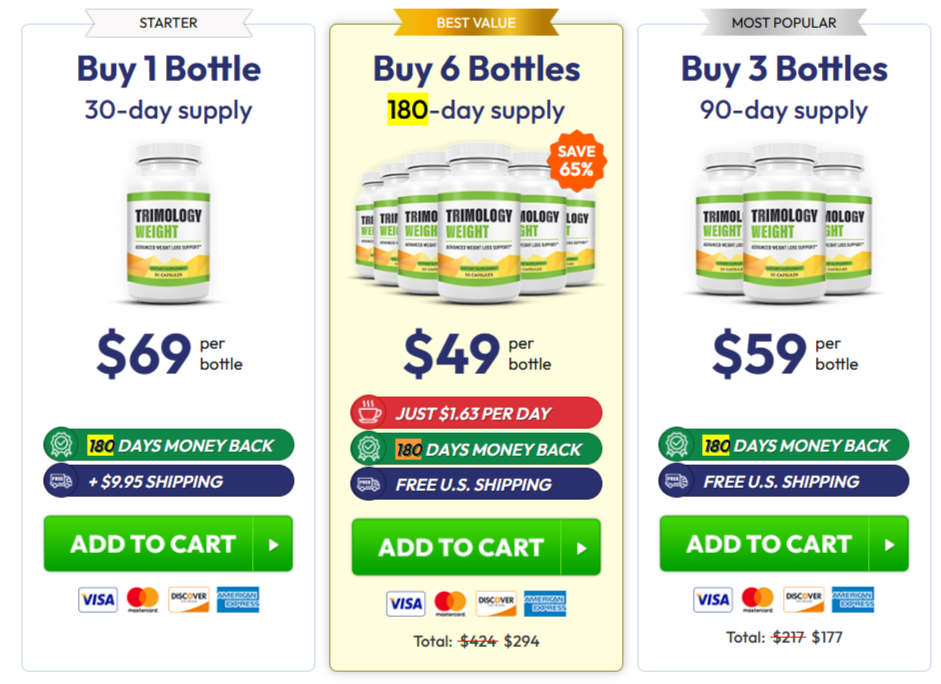
Task: Click the $294 discounted total price
Action: pos(522,641)
